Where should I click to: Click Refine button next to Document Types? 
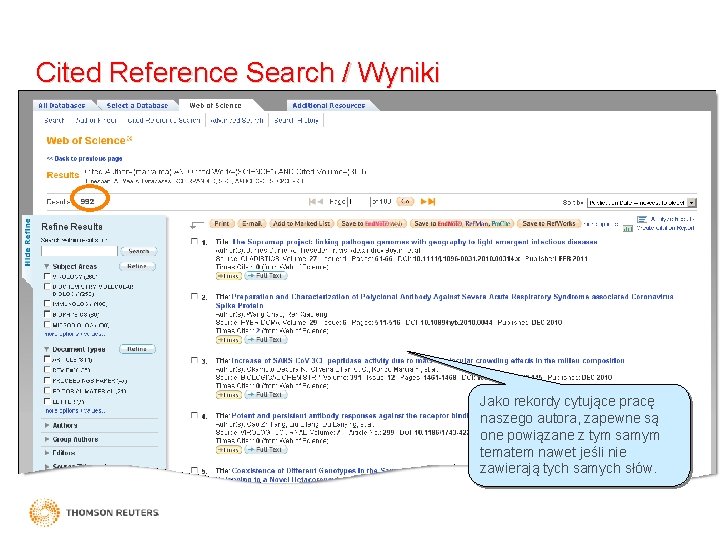tap(137, 349)
